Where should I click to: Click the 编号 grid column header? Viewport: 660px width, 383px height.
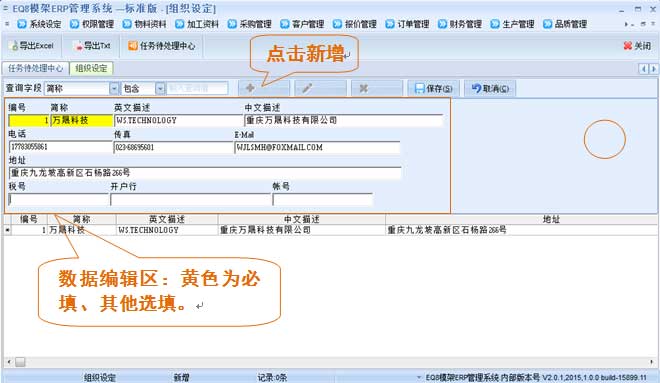29,219
